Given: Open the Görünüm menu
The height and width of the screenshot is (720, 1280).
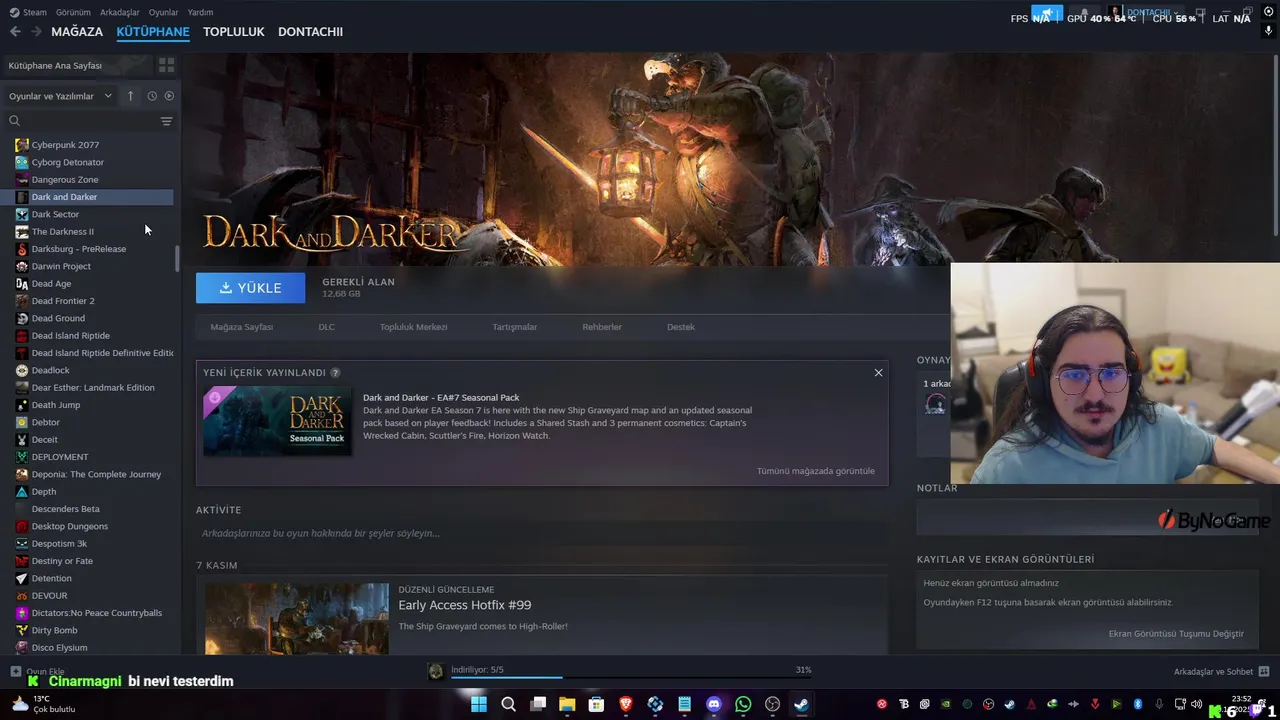Looking at the screenshot, I should pos(73,12).
